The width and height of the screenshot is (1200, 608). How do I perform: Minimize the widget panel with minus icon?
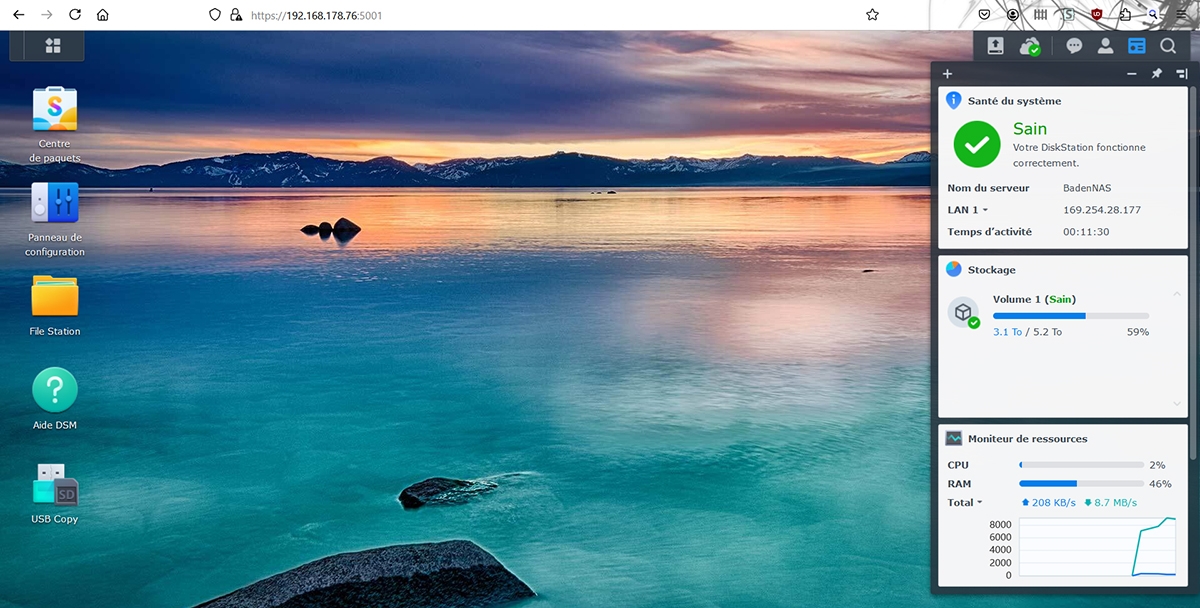click(1132, 74)
